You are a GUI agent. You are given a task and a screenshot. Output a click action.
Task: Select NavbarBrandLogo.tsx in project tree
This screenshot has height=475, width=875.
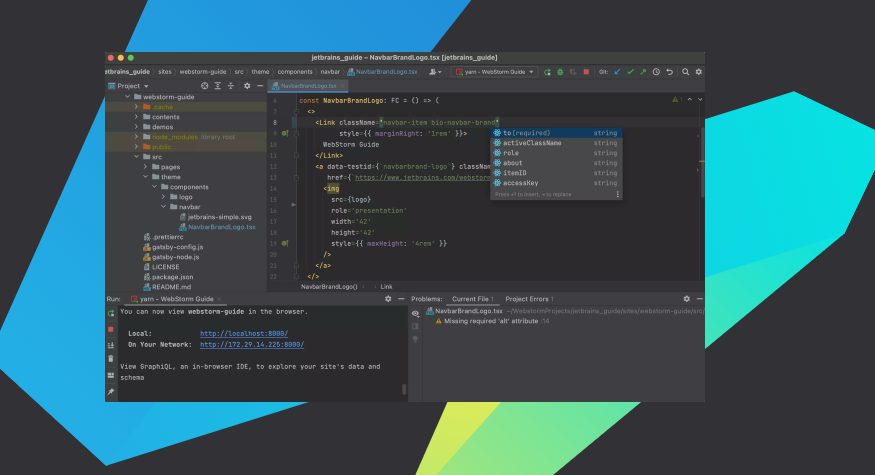tap(217, 227)
